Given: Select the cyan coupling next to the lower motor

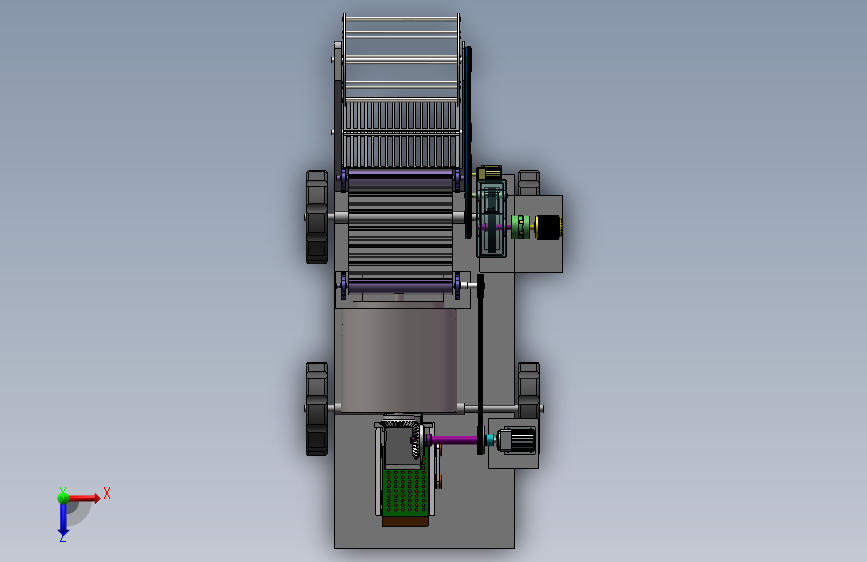Looking at the screenshot, I should 490,440.
